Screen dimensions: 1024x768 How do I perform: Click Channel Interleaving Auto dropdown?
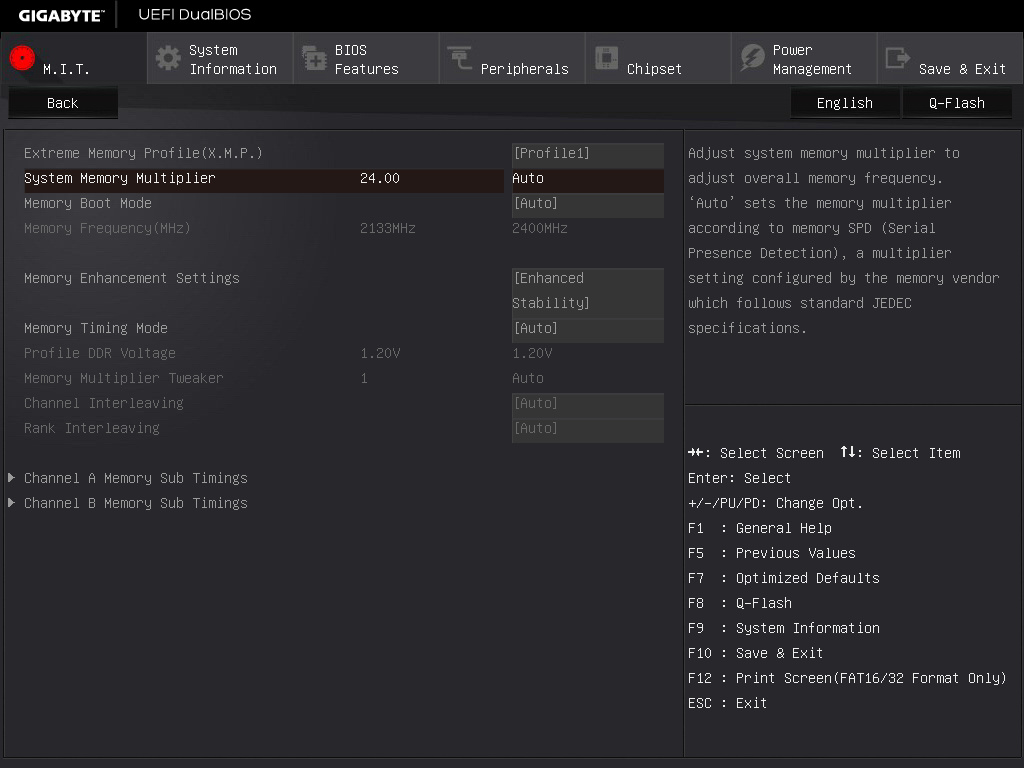588,404
